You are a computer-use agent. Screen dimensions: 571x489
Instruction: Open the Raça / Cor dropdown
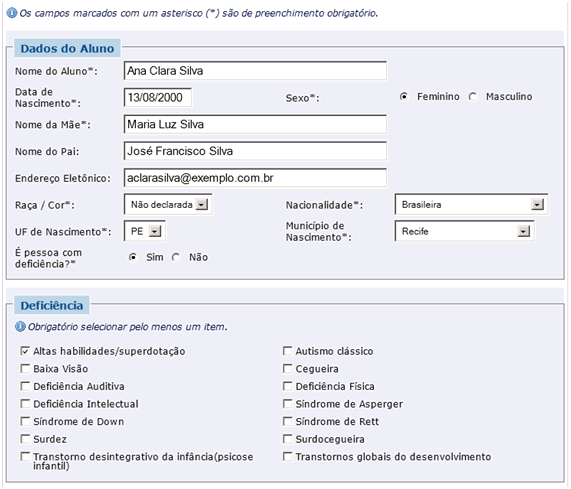[168, 205]
